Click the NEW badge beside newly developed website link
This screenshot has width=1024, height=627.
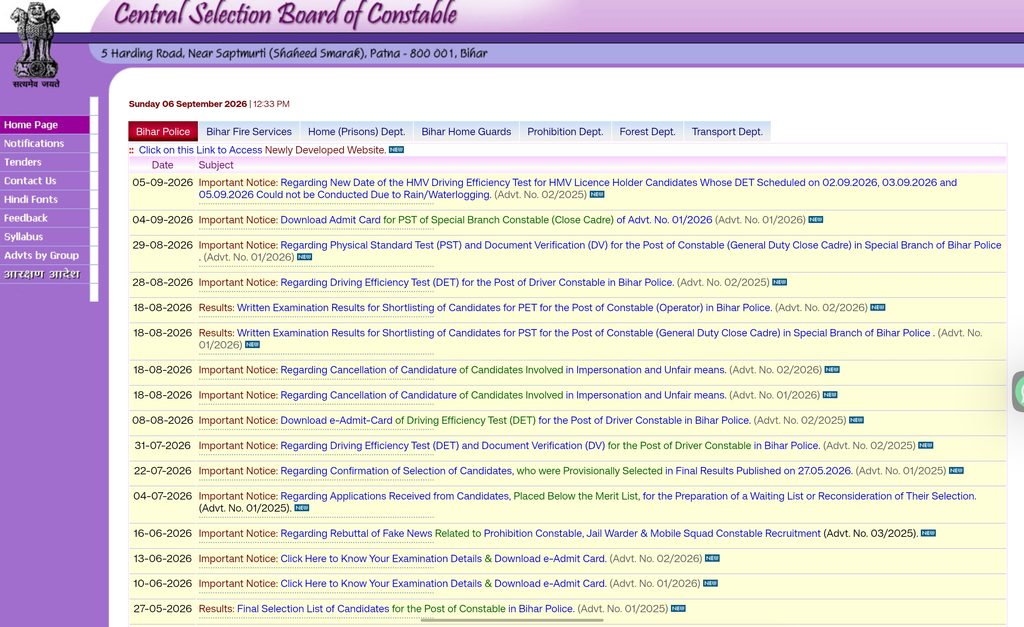tap(396, 150)
